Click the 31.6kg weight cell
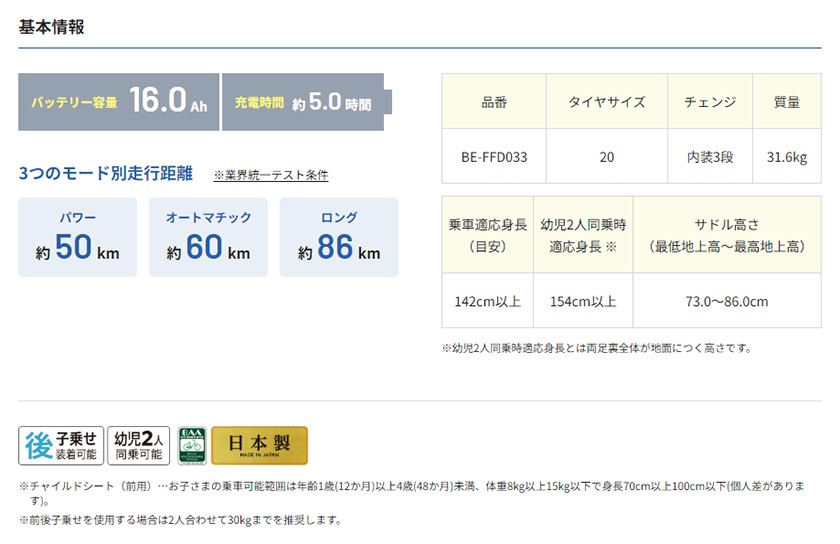The width and height of the screenshot is (840, 544). [786, 157]
